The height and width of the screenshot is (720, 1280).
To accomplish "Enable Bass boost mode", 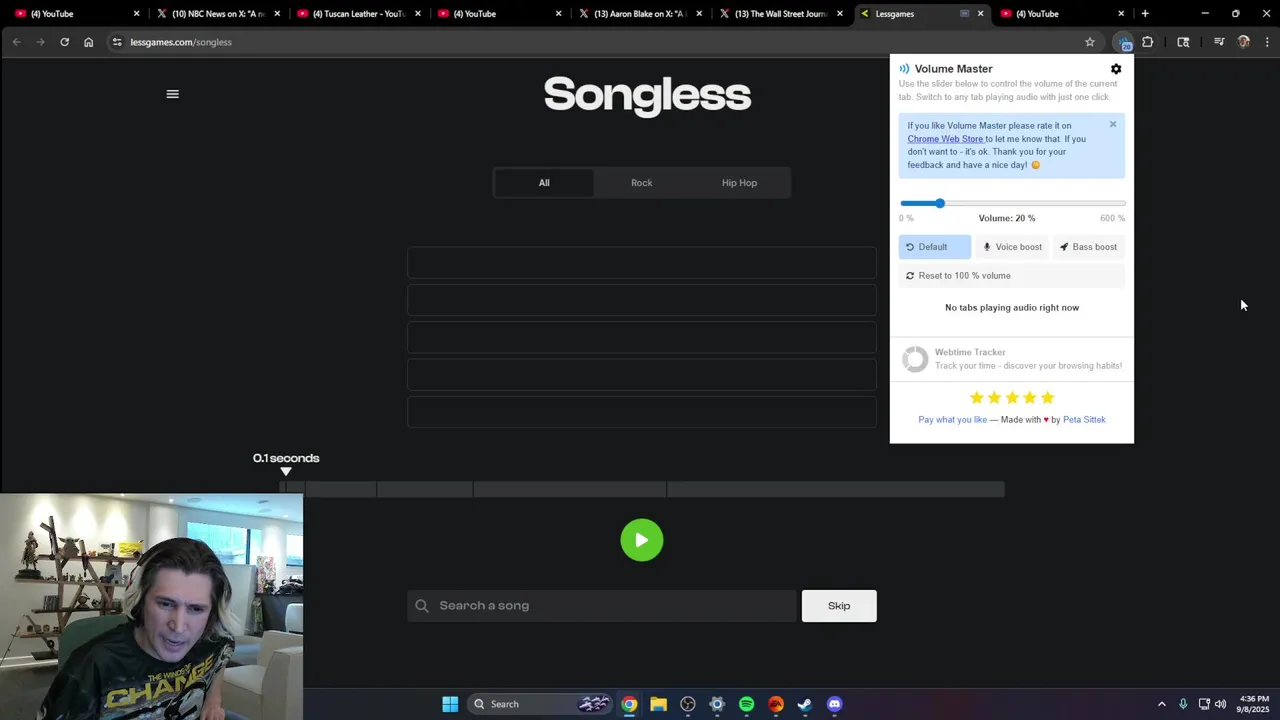I will click(1089, 247).
